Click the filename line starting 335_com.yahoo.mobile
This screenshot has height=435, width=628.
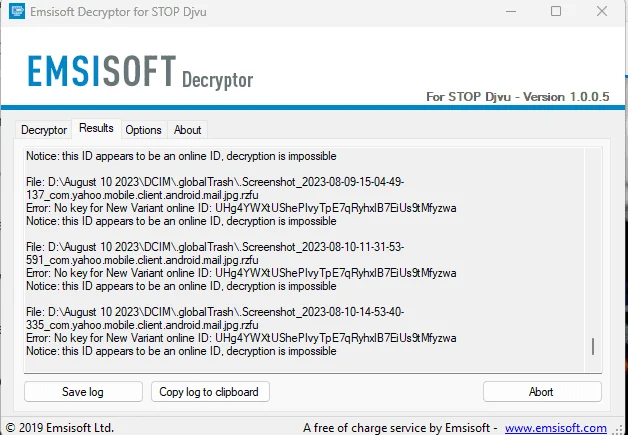142,325
